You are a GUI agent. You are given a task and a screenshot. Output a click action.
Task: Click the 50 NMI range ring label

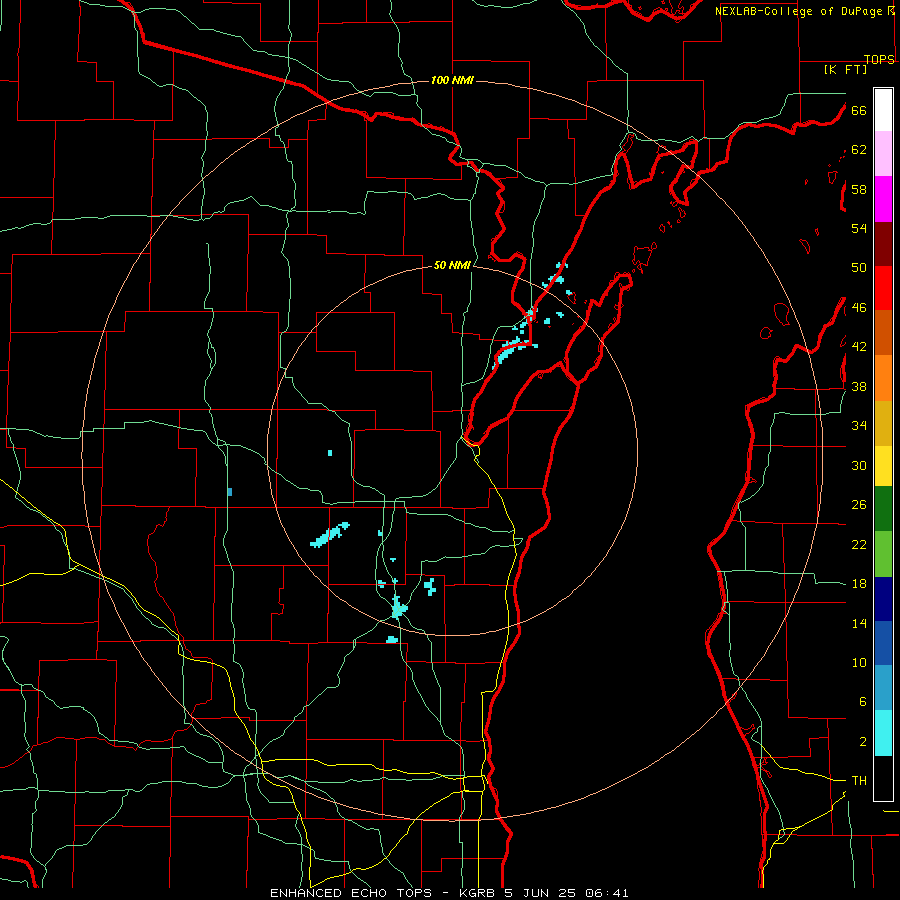452,265
